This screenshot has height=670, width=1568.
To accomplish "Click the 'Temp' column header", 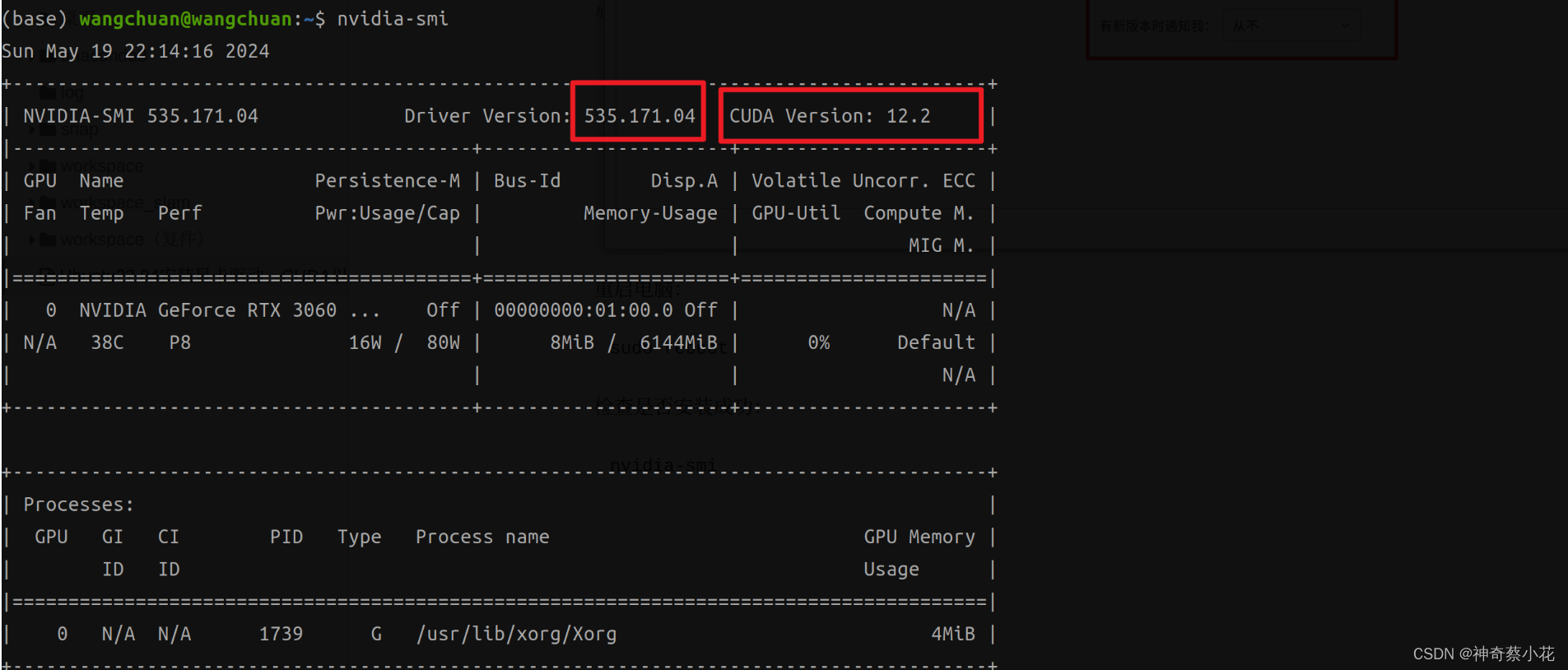I will [x=101, y=213].
